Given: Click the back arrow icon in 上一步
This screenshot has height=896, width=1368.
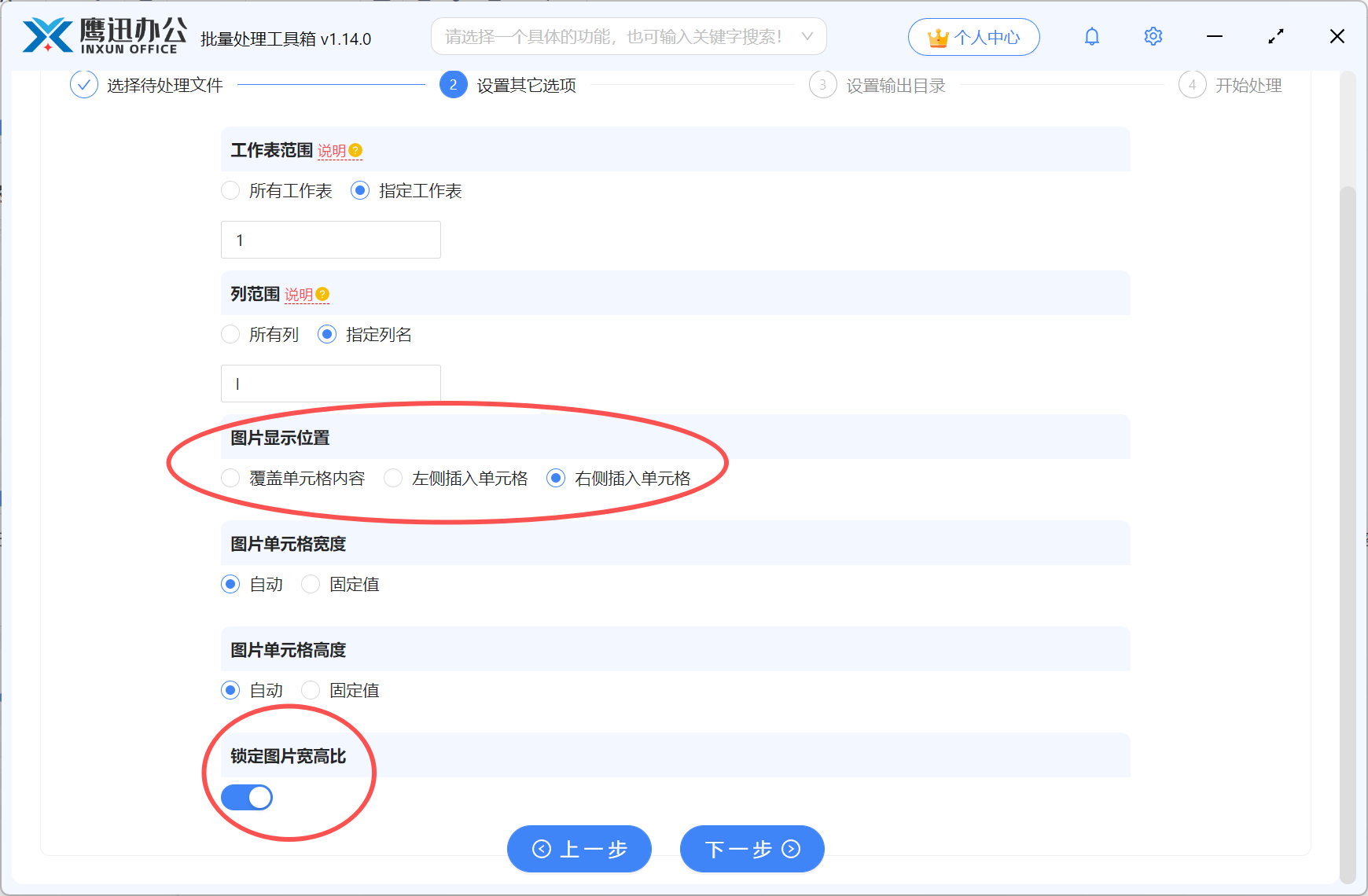Looking at the screenshot, I should pyautogui.click(x=541, y=849).
